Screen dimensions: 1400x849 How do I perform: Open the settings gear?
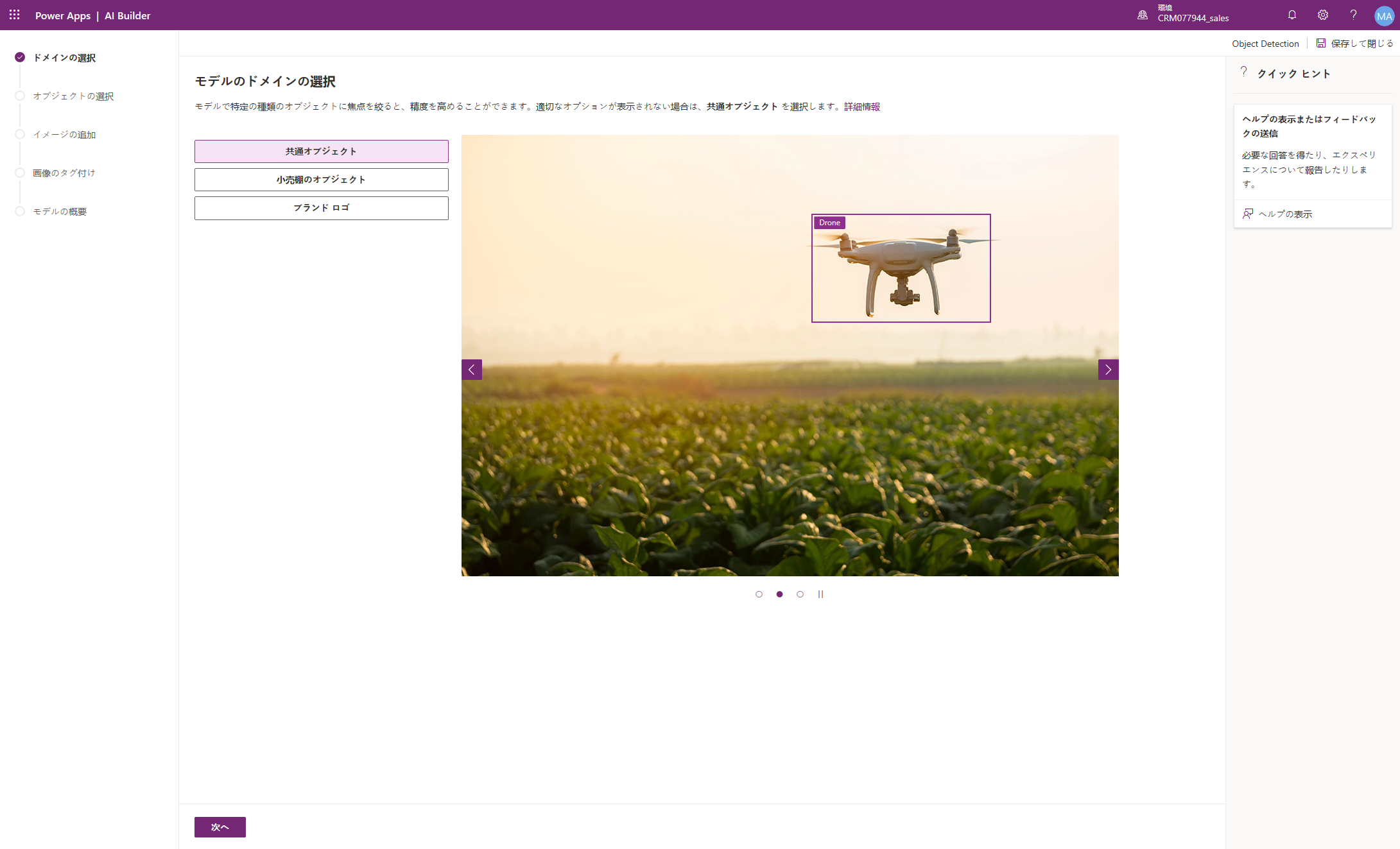click(x=1323, y=15)
